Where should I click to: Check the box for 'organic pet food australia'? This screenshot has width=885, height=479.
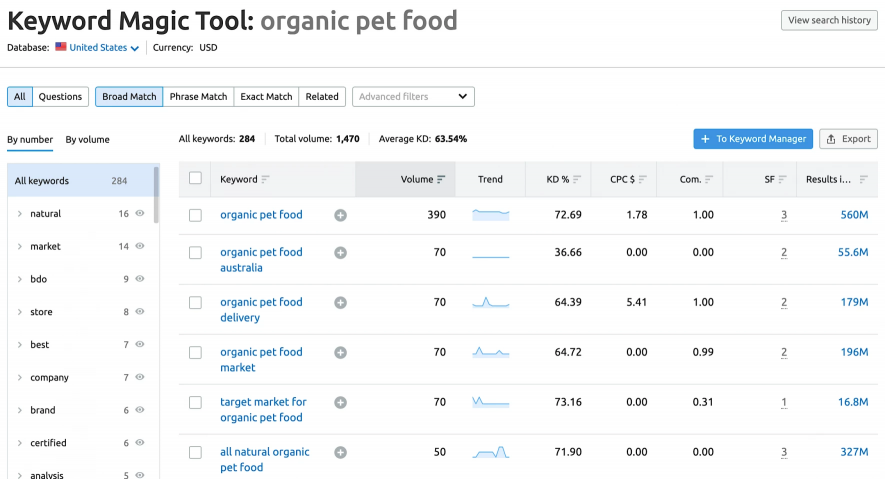click(x=195, y=253)
